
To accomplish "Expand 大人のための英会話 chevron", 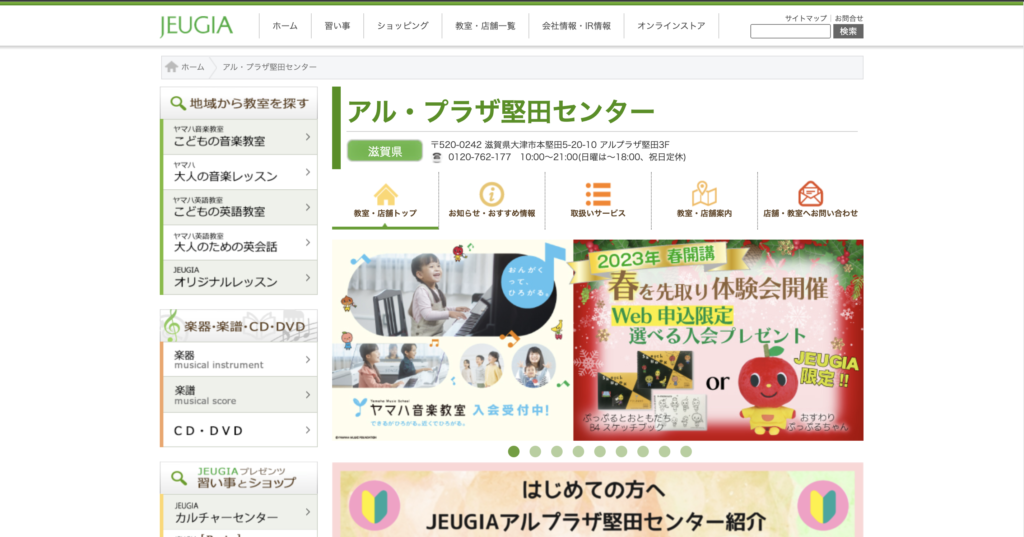I will pos(308,243).
